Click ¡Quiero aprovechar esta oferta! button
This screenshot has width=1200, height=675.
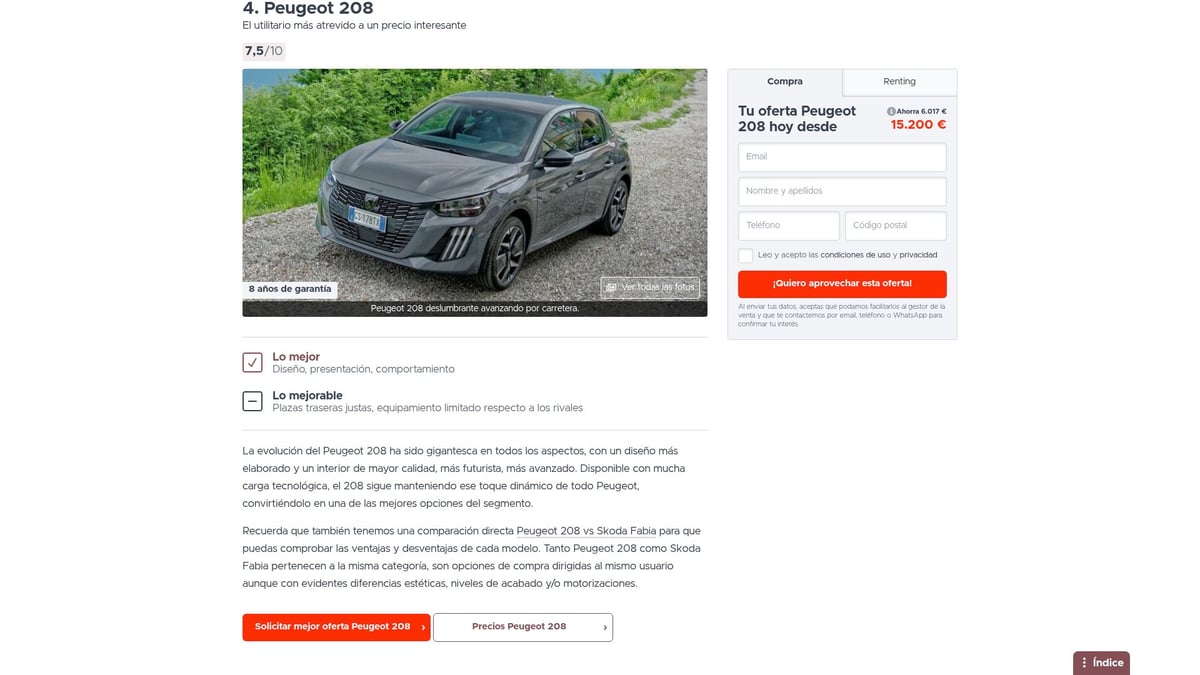click(x=842, y=284)
